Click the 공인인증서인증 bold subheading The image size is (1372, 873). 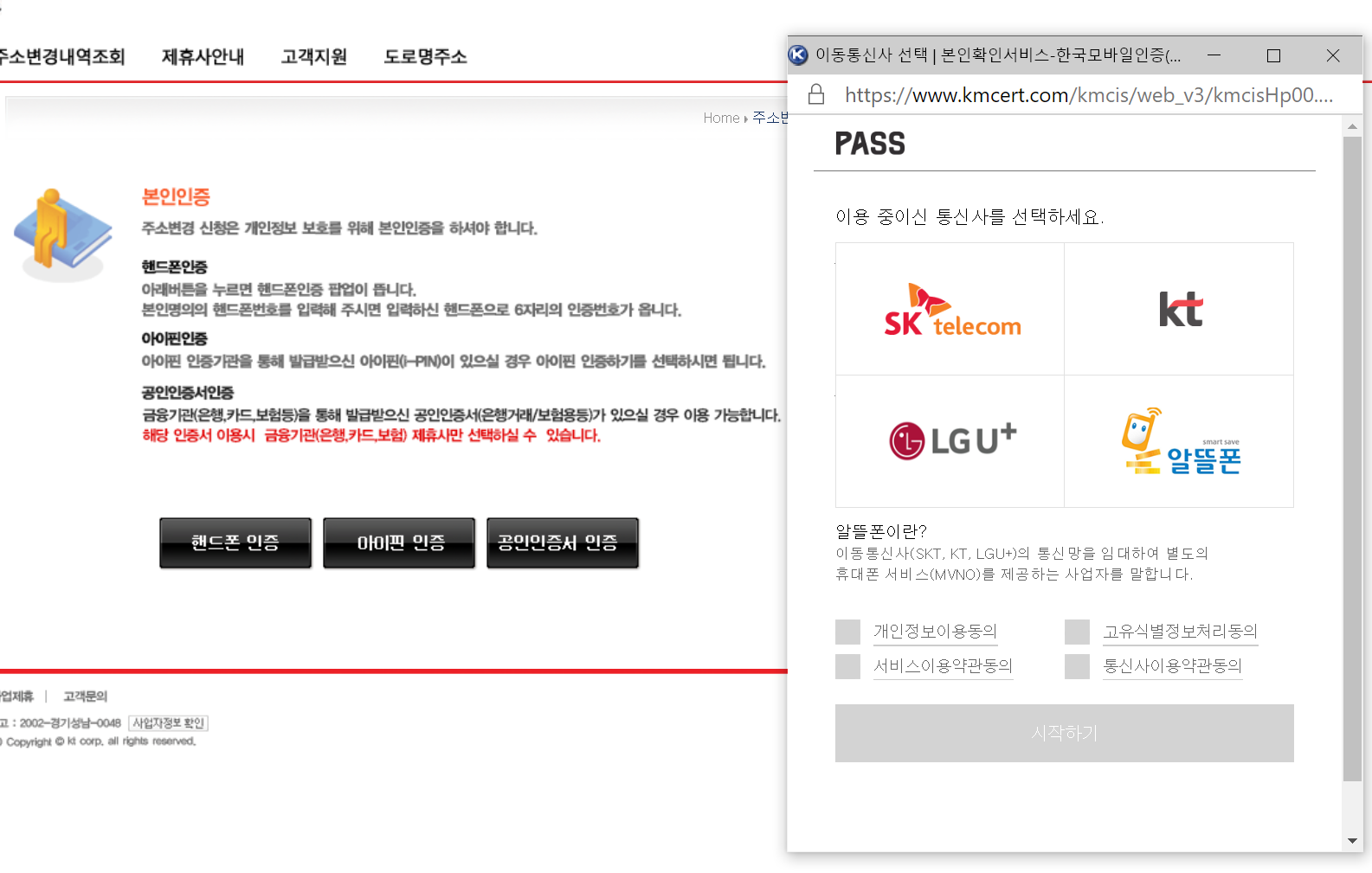coord(188,394)
